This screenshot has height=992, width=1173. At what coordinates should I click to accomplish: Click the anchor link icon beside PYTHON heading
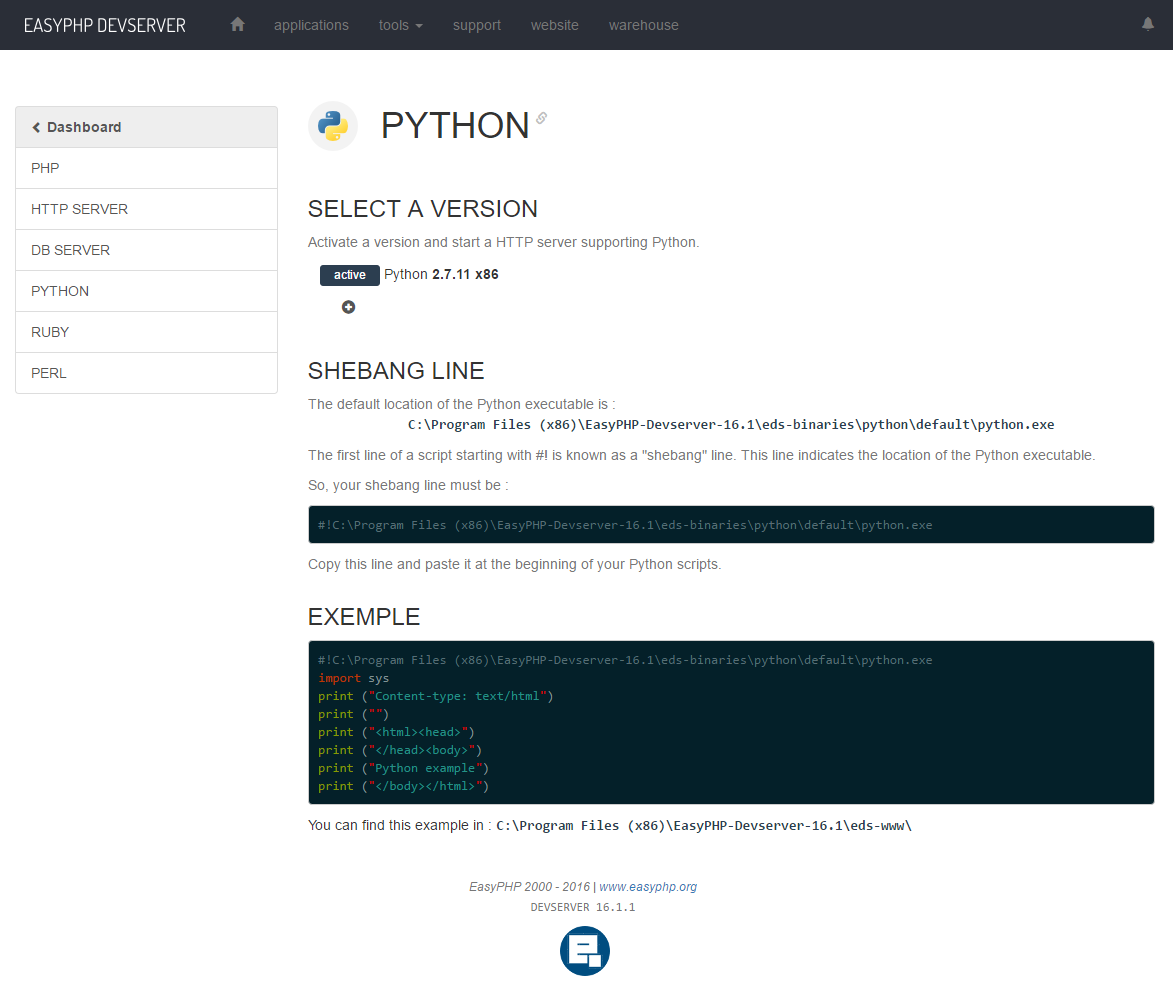[542, 118]
